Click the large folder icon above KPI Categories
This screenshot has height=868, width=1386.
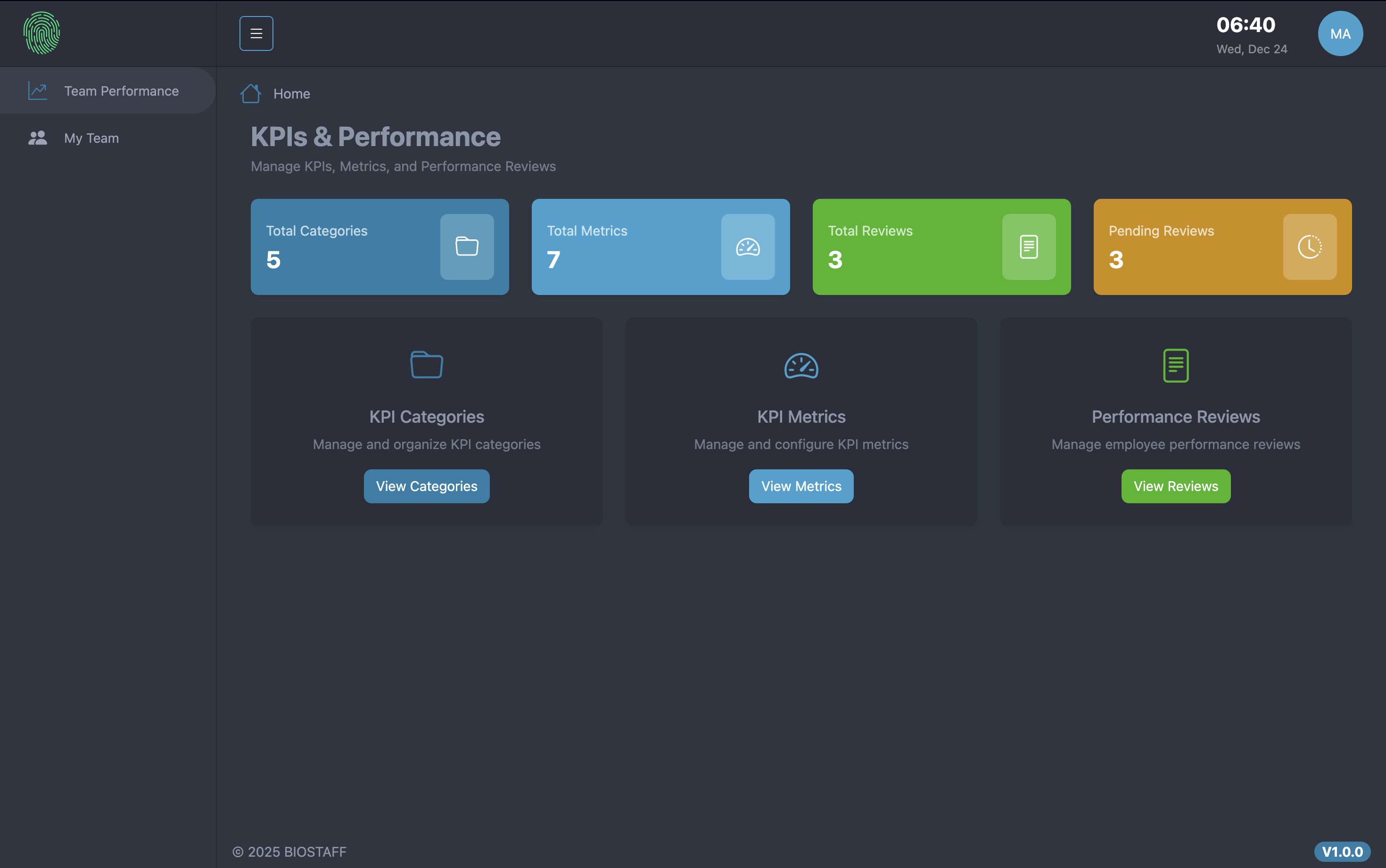427,365
